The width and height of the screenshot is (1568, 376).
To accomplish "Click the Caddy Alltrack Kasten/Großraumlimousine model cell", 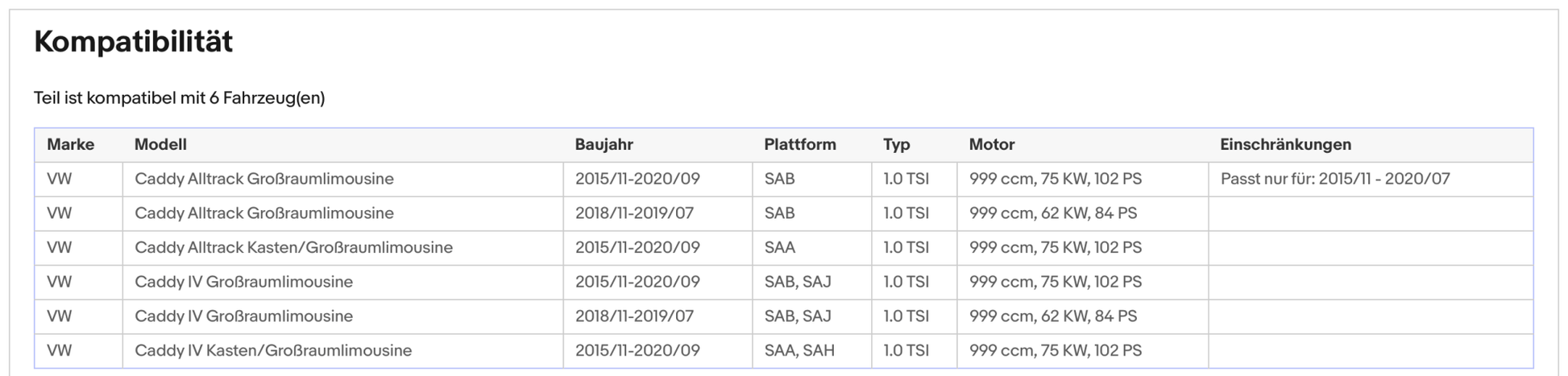I will coord(293,248).
